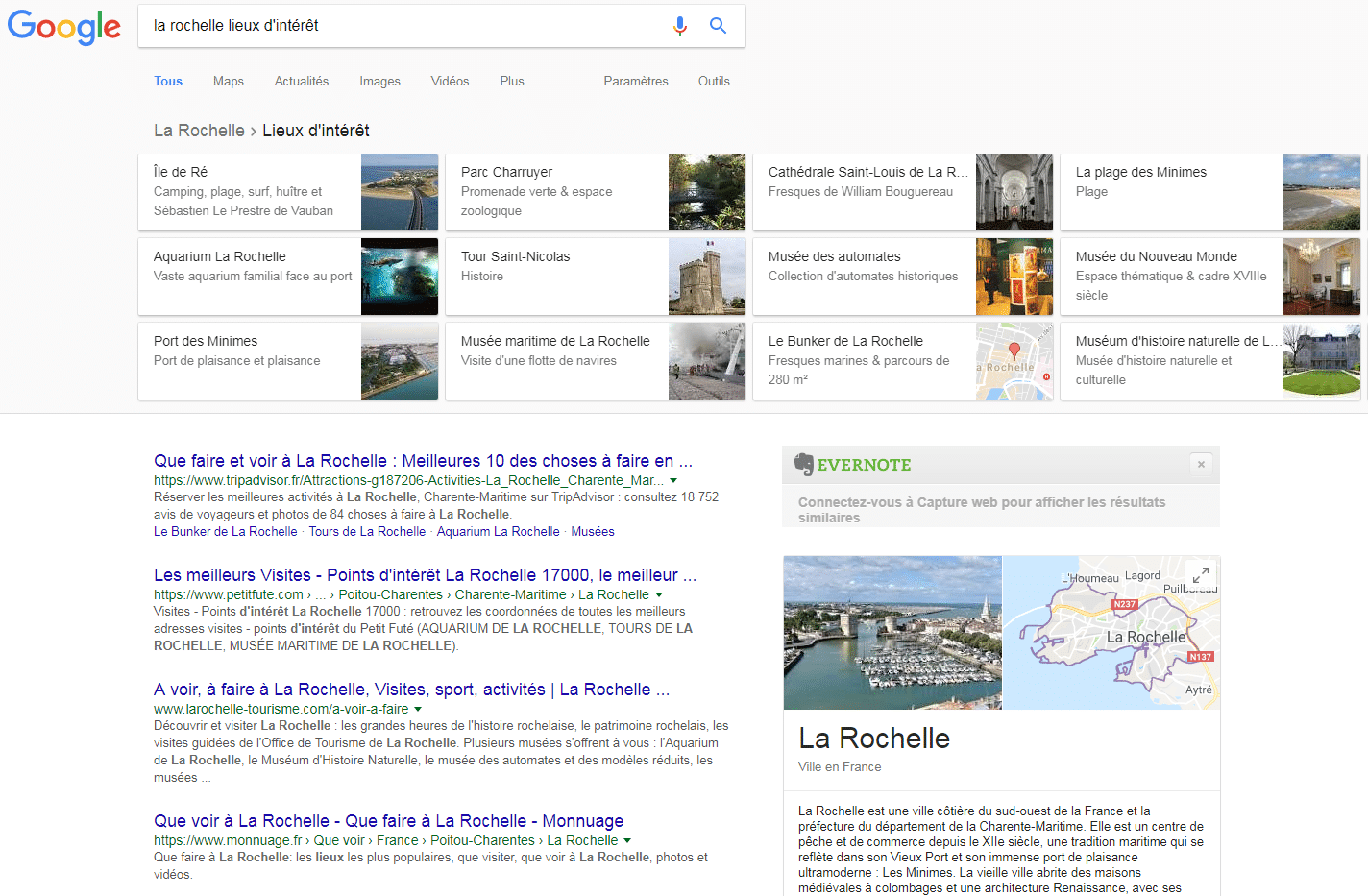Open the monnuage.fr result dropdown arrow

coord(627,841)
